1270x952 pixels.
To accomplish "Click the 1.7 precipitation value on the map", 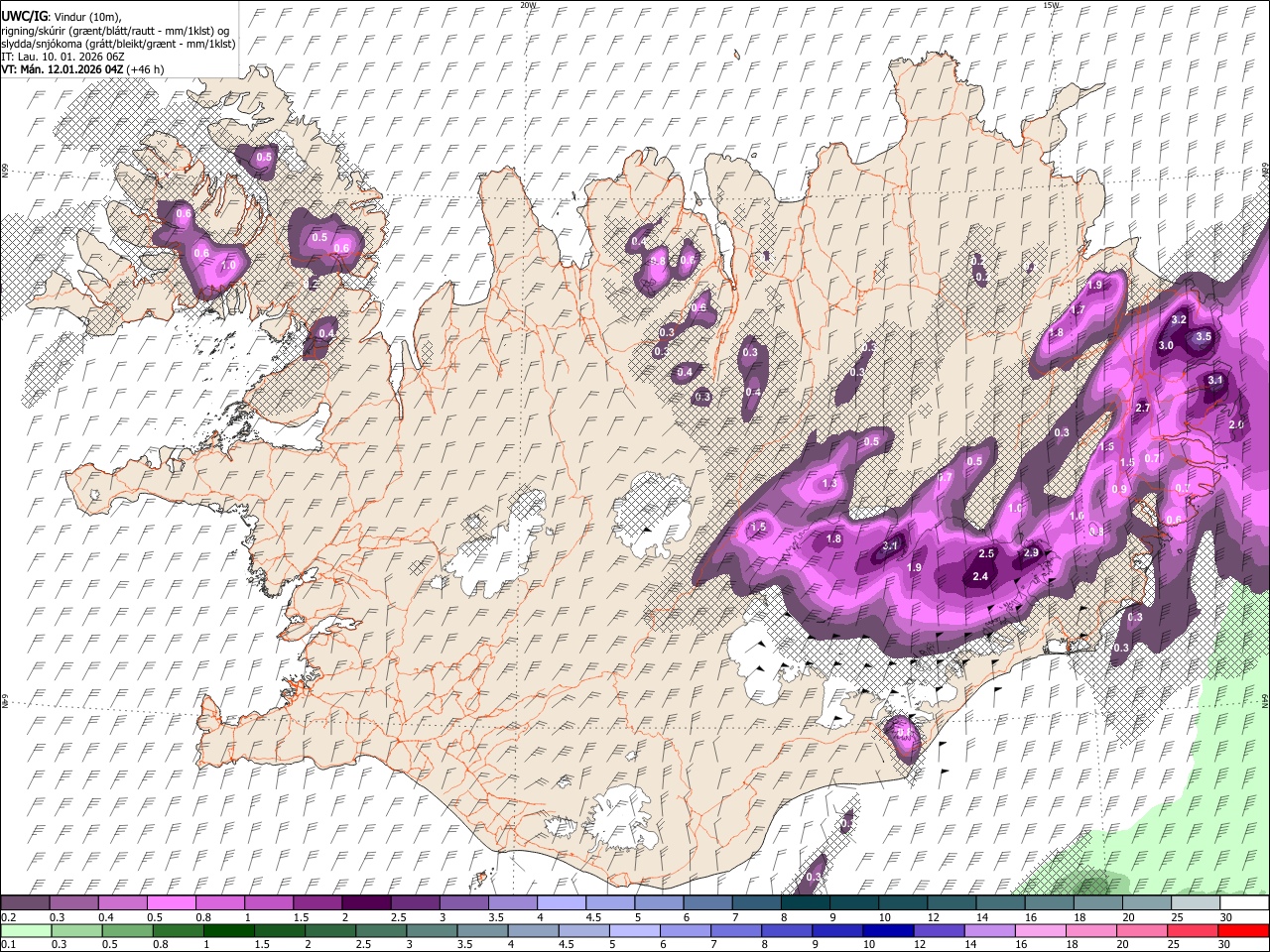I will pos(1079,310).
